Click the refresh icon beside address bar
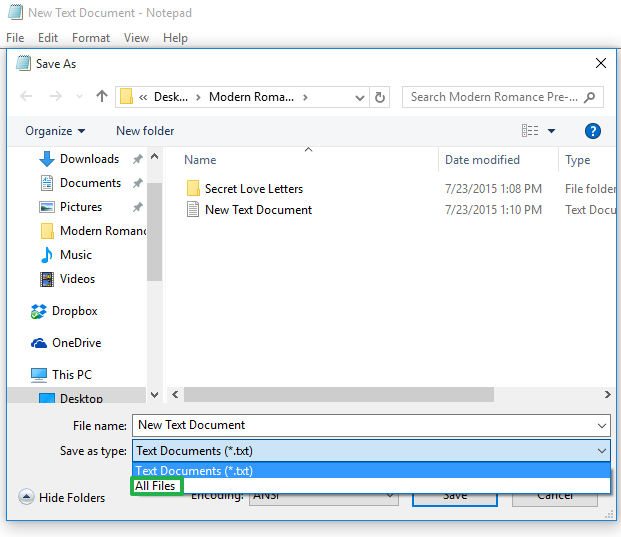 click(x=380, y=97)
